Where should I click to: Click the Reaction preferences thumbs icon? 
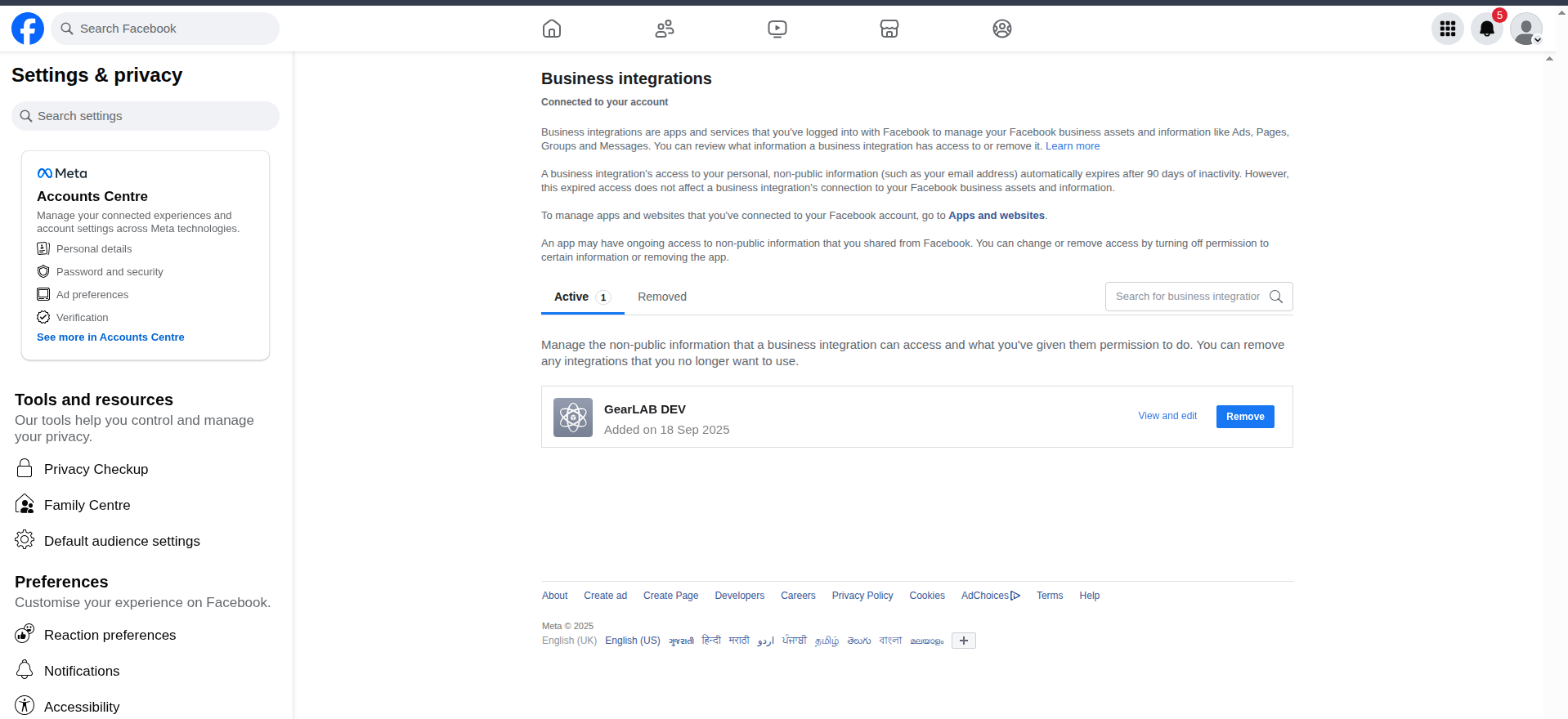[x=25, y=633]
